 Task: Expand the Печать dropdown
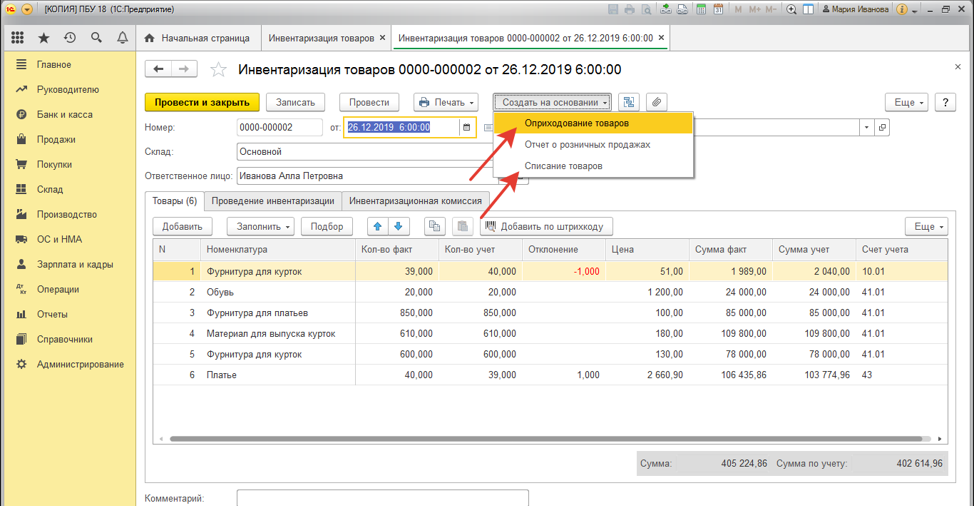(x=445, y=102)
